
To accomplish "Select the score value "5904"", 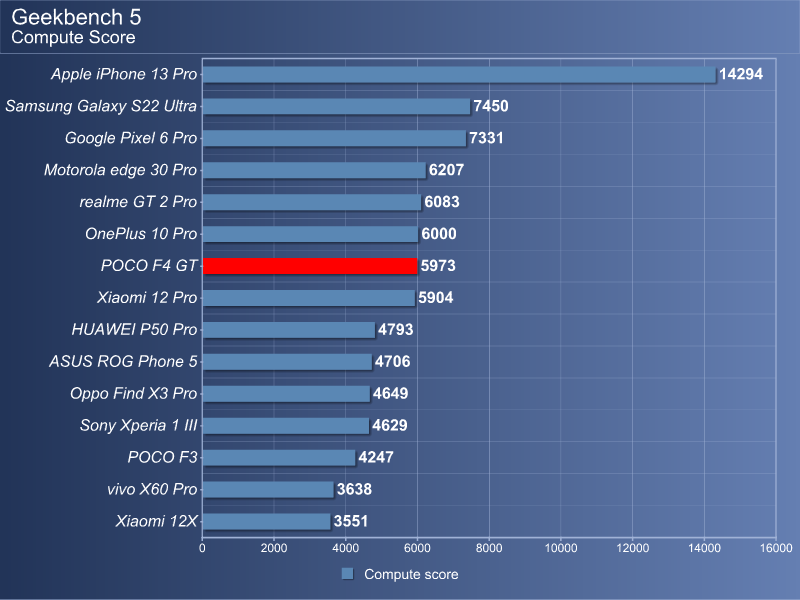I will pos(436,297).
